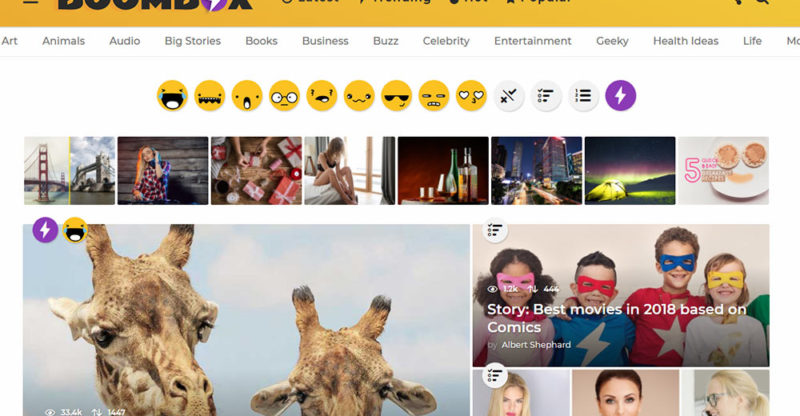Open the poll checklist format icon in the emoji row
The height and width of the screenshot is (416, 800).
coord(546,95)
